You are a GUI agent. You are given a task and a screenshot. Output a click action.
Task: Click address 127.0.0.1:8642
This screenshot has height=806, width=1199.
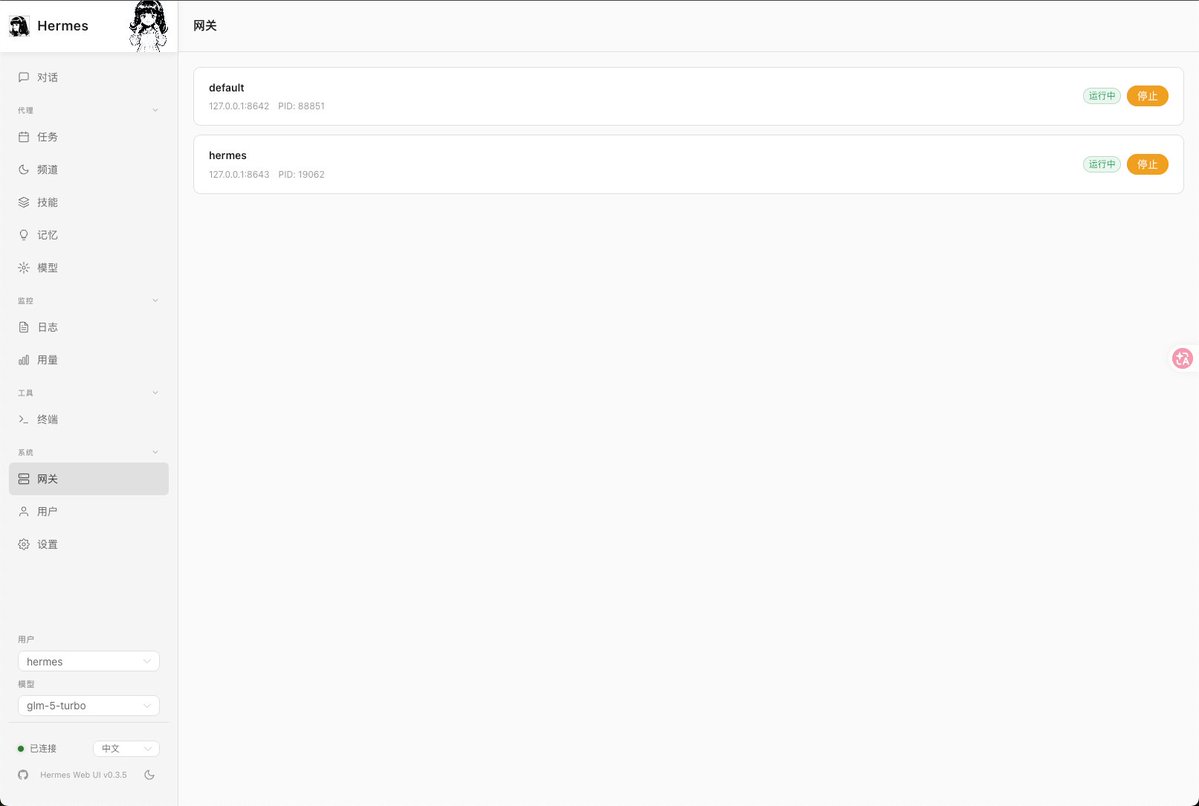click(239, 106)
